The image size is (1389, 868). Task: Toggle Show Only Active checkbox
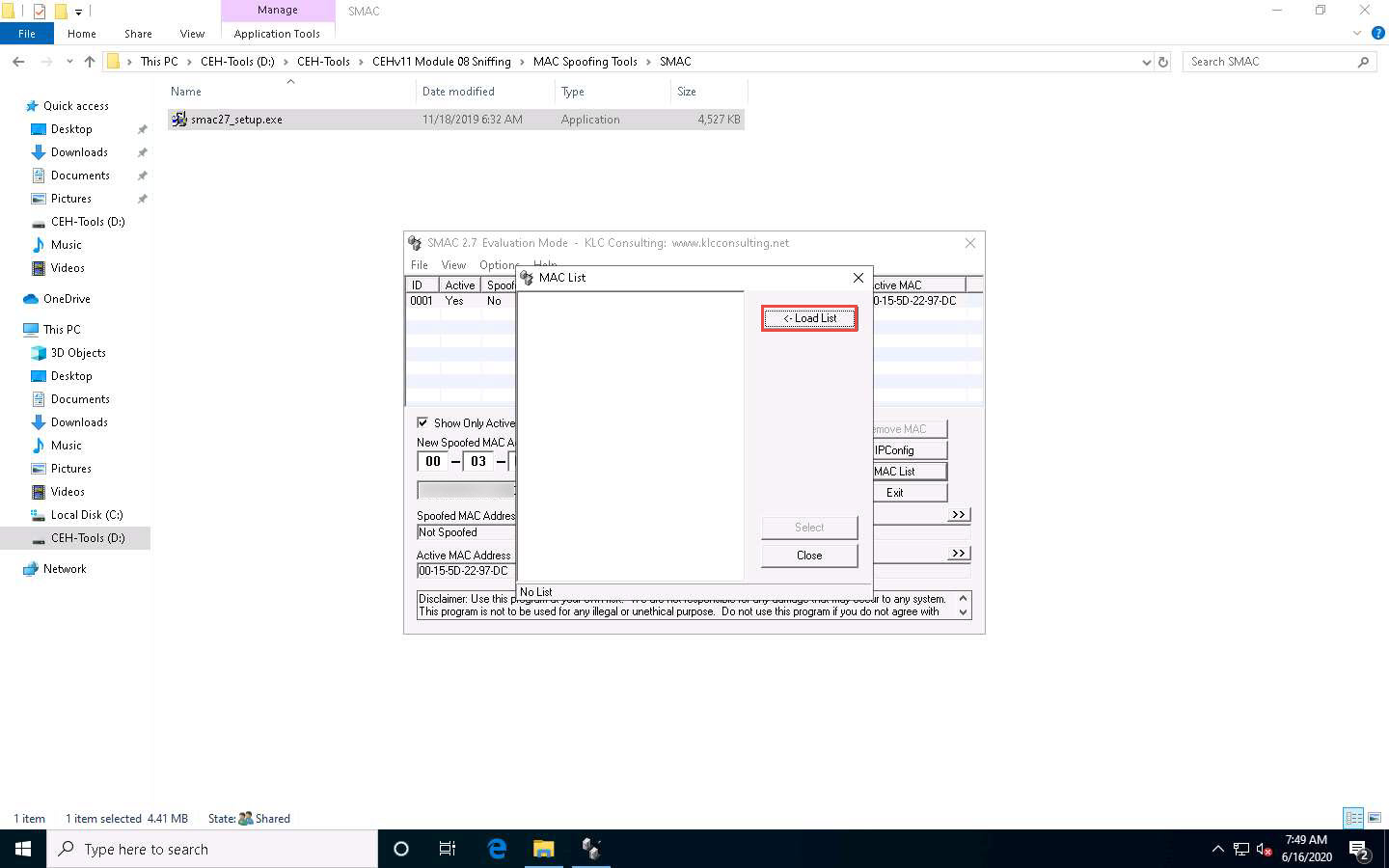tap(422, 422)
